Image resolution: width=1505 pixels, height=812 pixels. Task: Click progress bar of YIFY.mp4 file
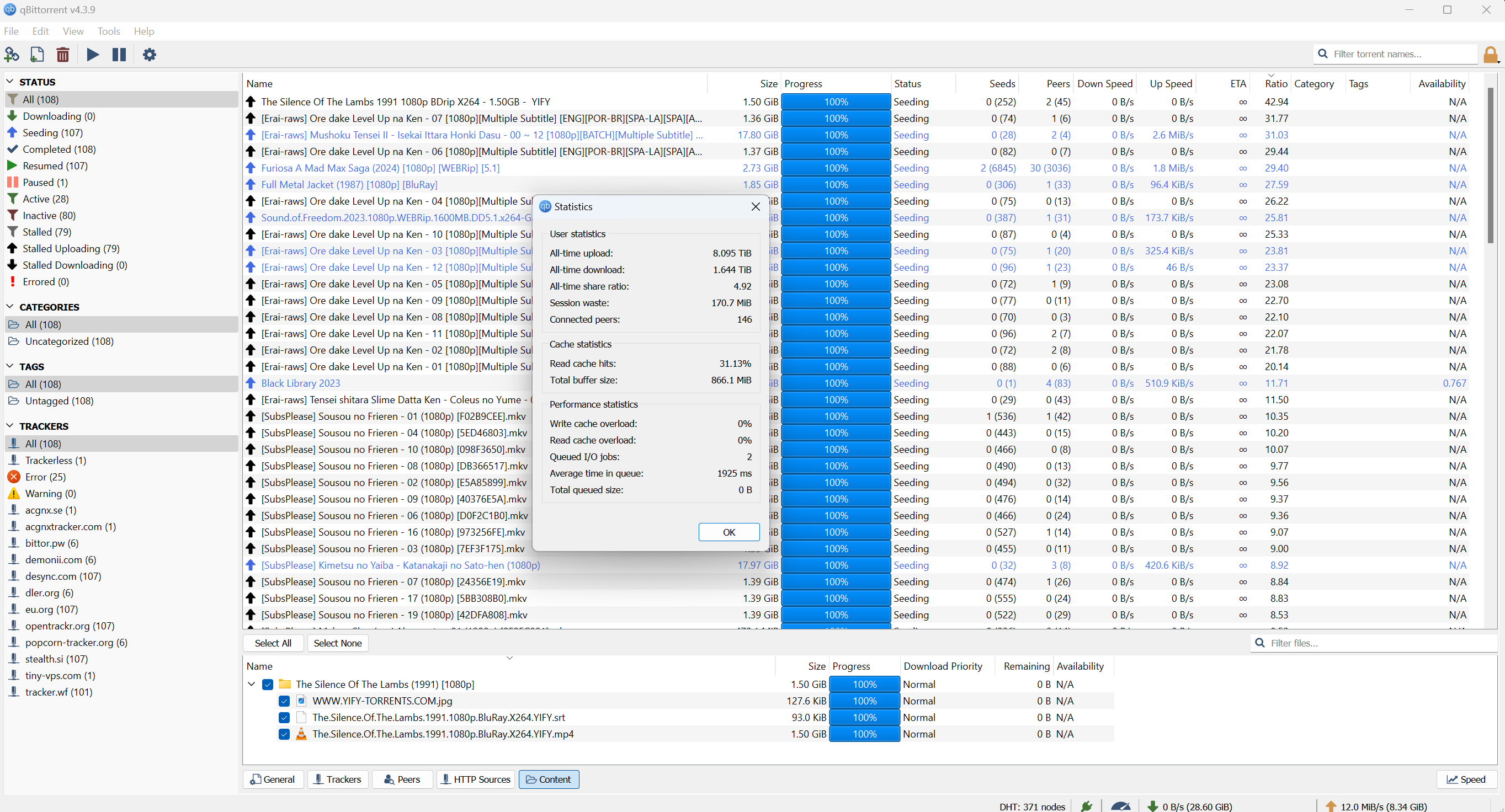(x=864, y=734)
